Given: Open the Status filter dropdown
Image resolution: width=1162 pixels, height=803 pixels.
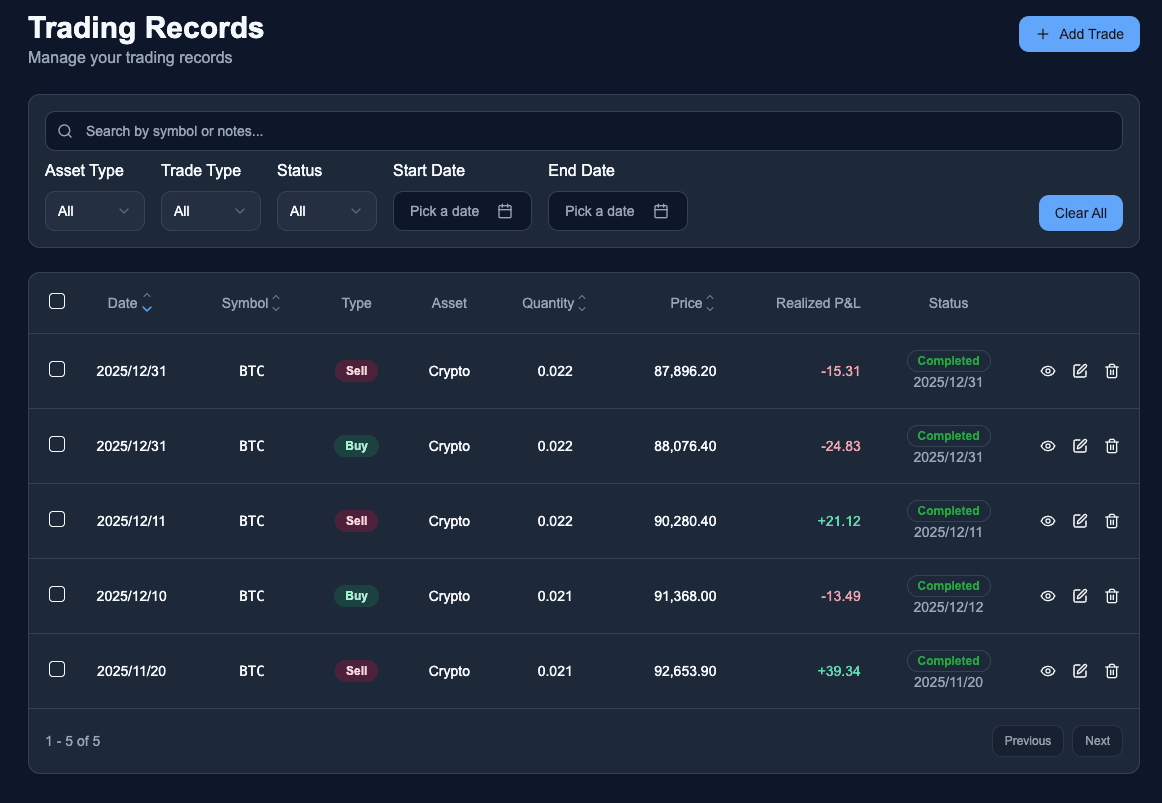Looking at the screenshot, I should click(326, 211).
